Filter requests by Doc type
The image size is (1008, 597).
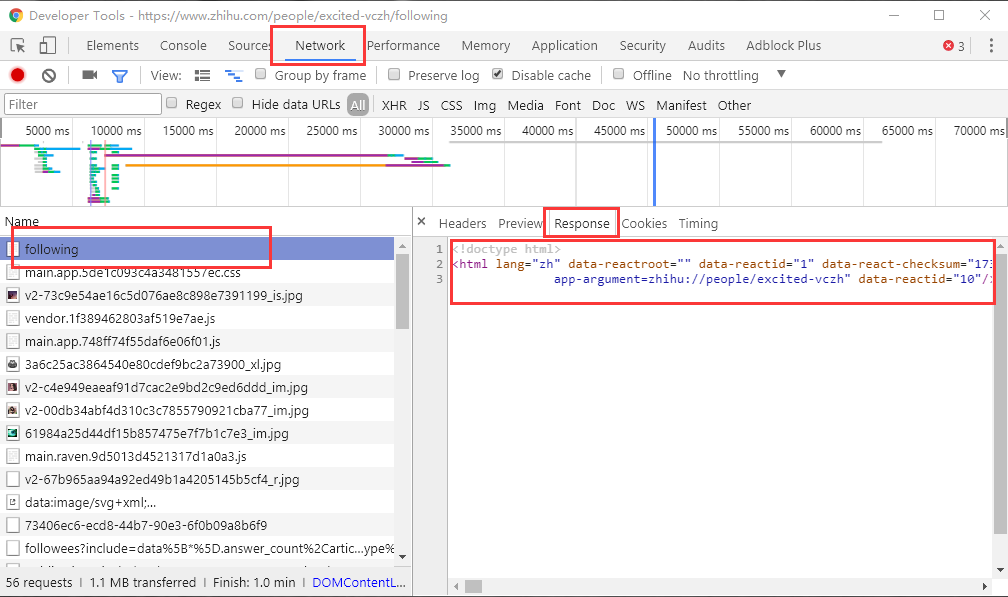click(x=603, y=105)
